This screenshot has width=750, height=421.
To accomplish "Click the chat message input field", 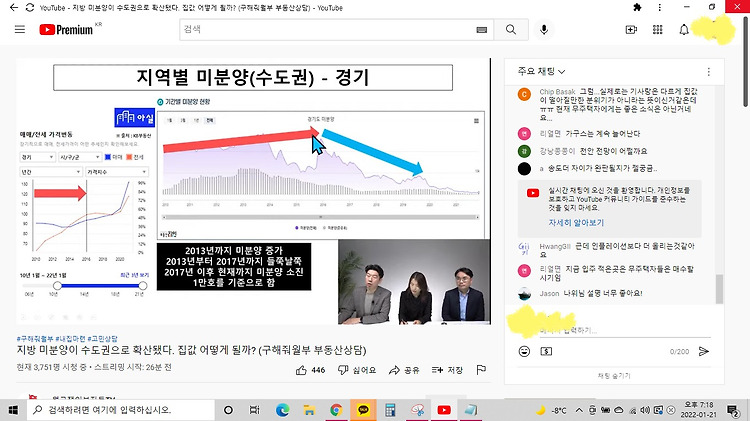I will point(625,331).
